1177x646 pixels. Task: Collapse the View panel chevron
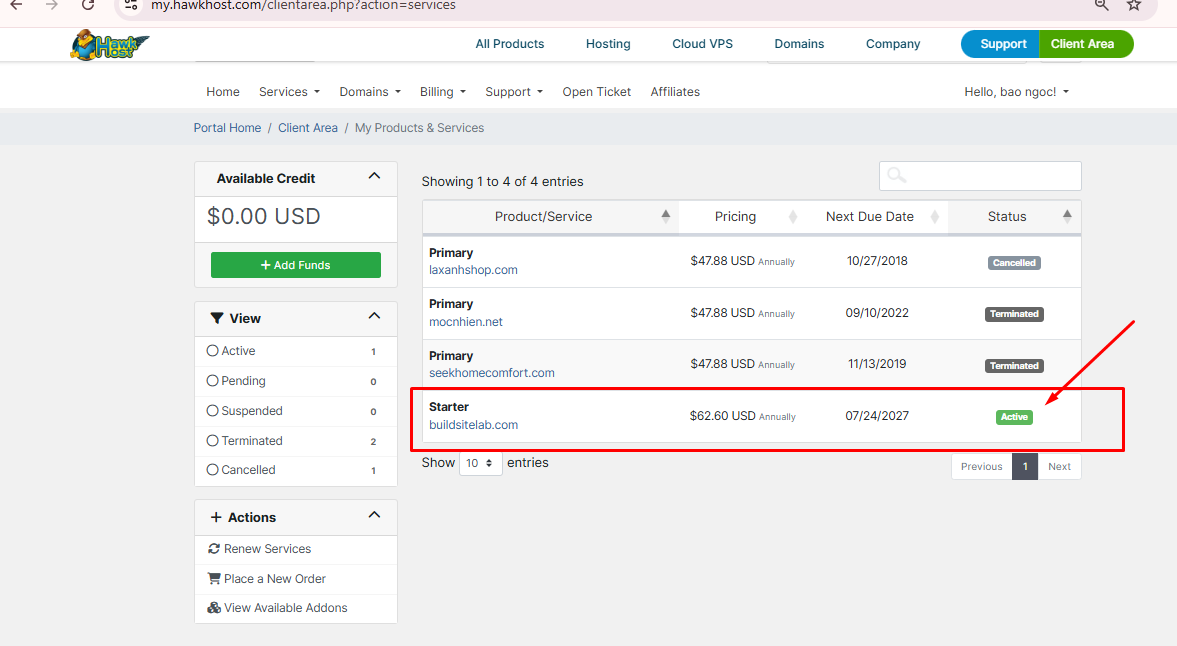(374, 316)
